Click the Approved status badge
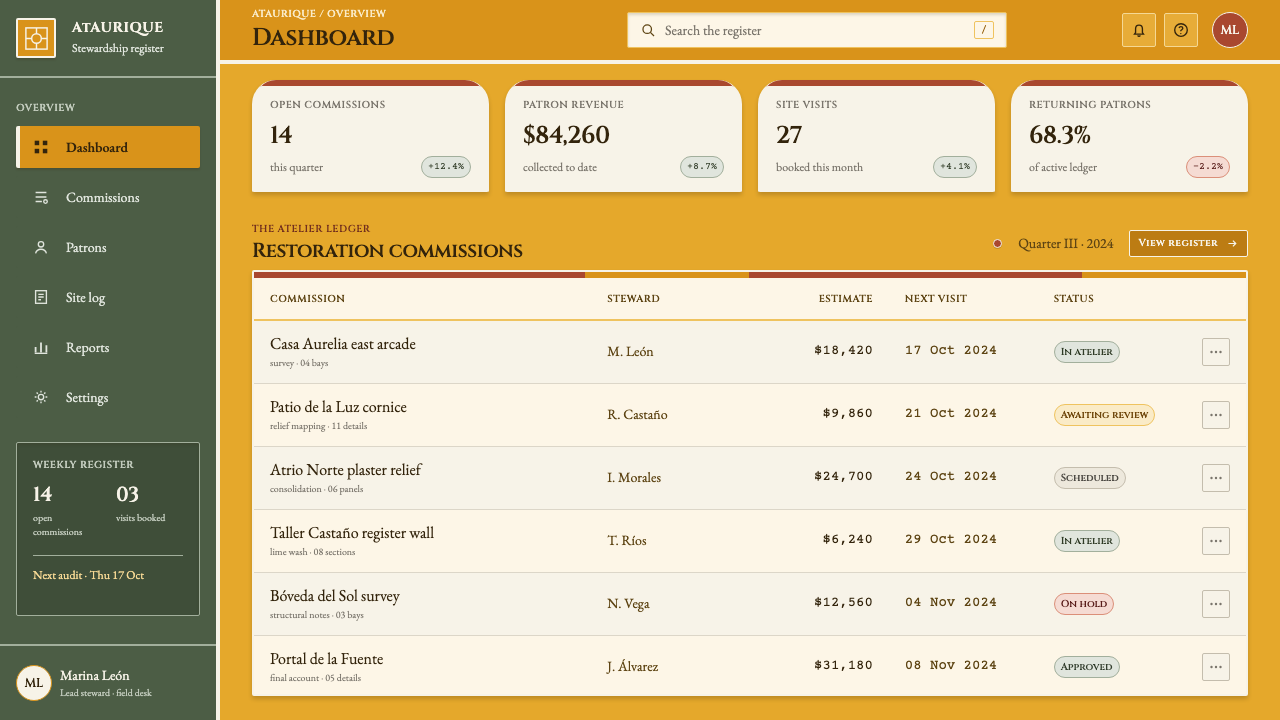Viewport: 1280px width, 720px height. tap(1087, 667)
